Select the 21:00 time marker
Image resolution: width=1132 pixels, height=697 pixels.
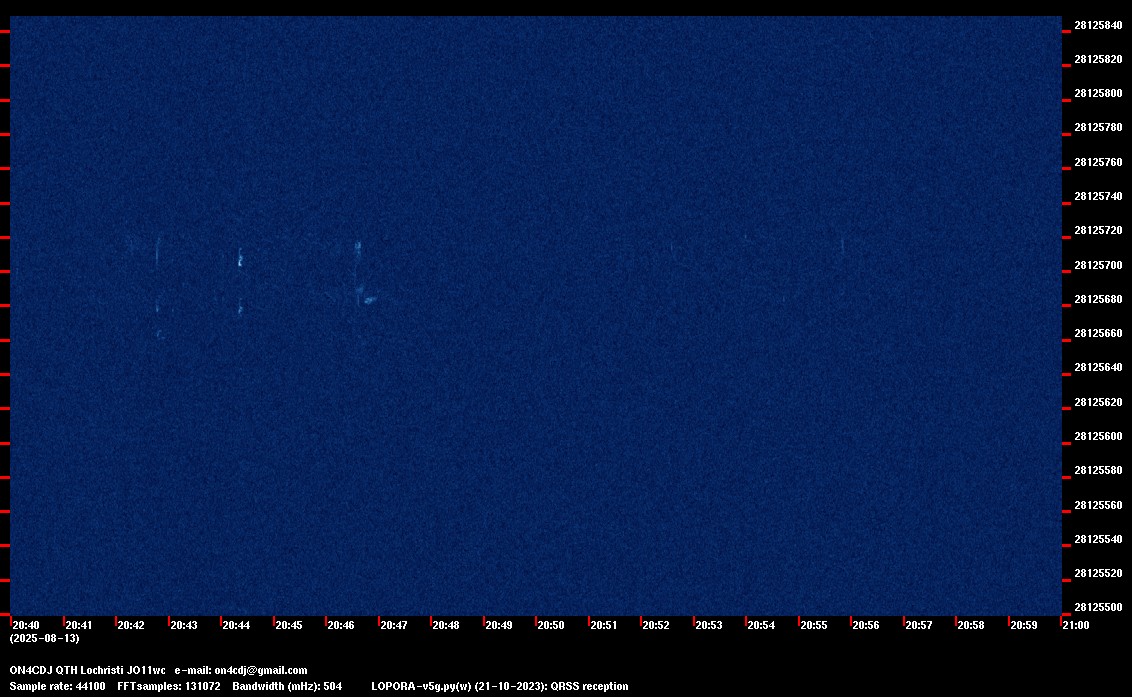(1076, 625)
